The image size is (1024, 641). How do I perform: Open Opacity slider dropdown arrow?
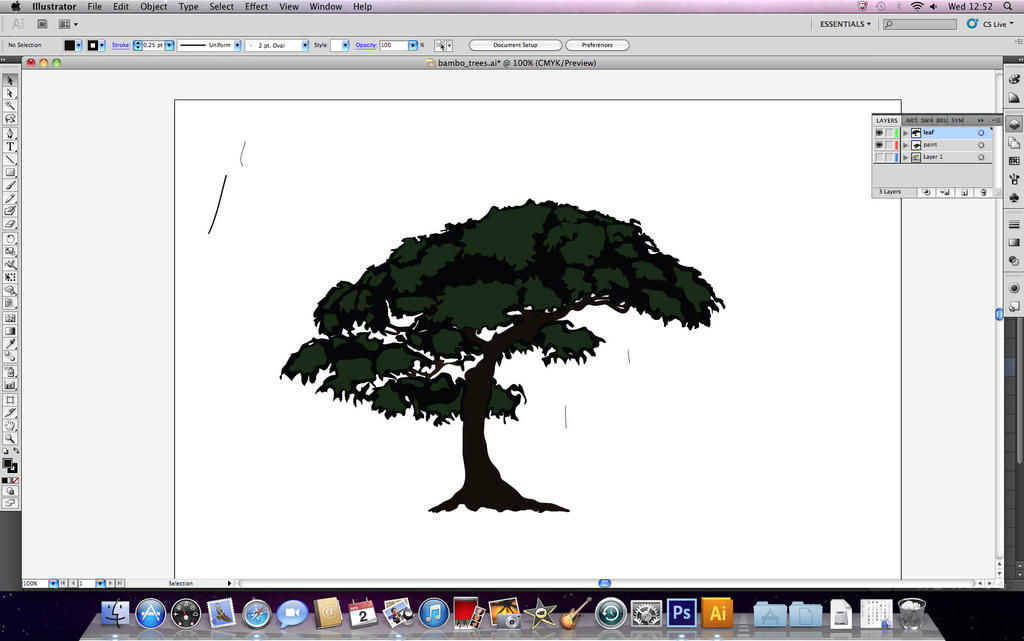pyautogui.click(x=413, y=45)
